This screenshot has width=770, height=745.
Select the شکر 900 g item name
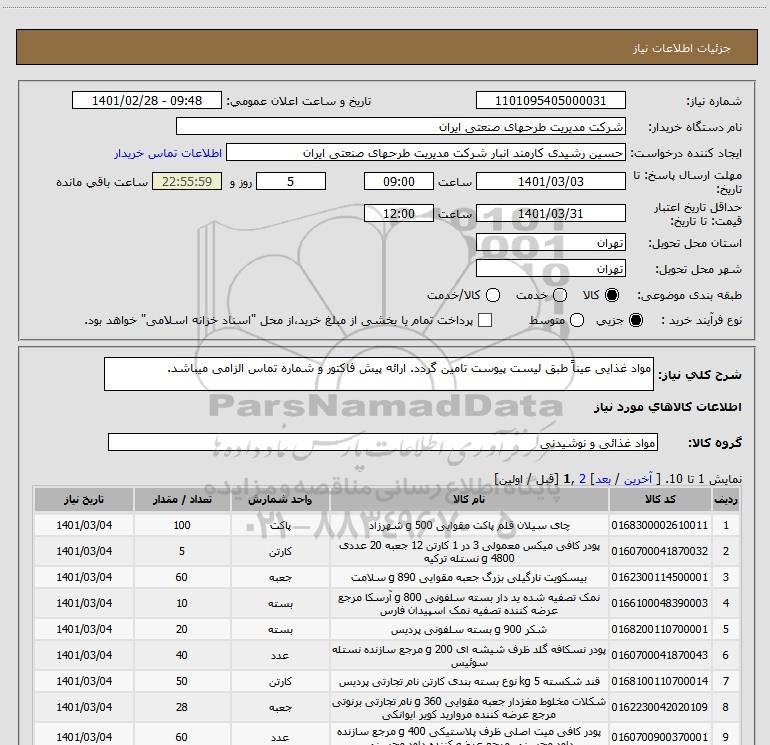(469, 629)
